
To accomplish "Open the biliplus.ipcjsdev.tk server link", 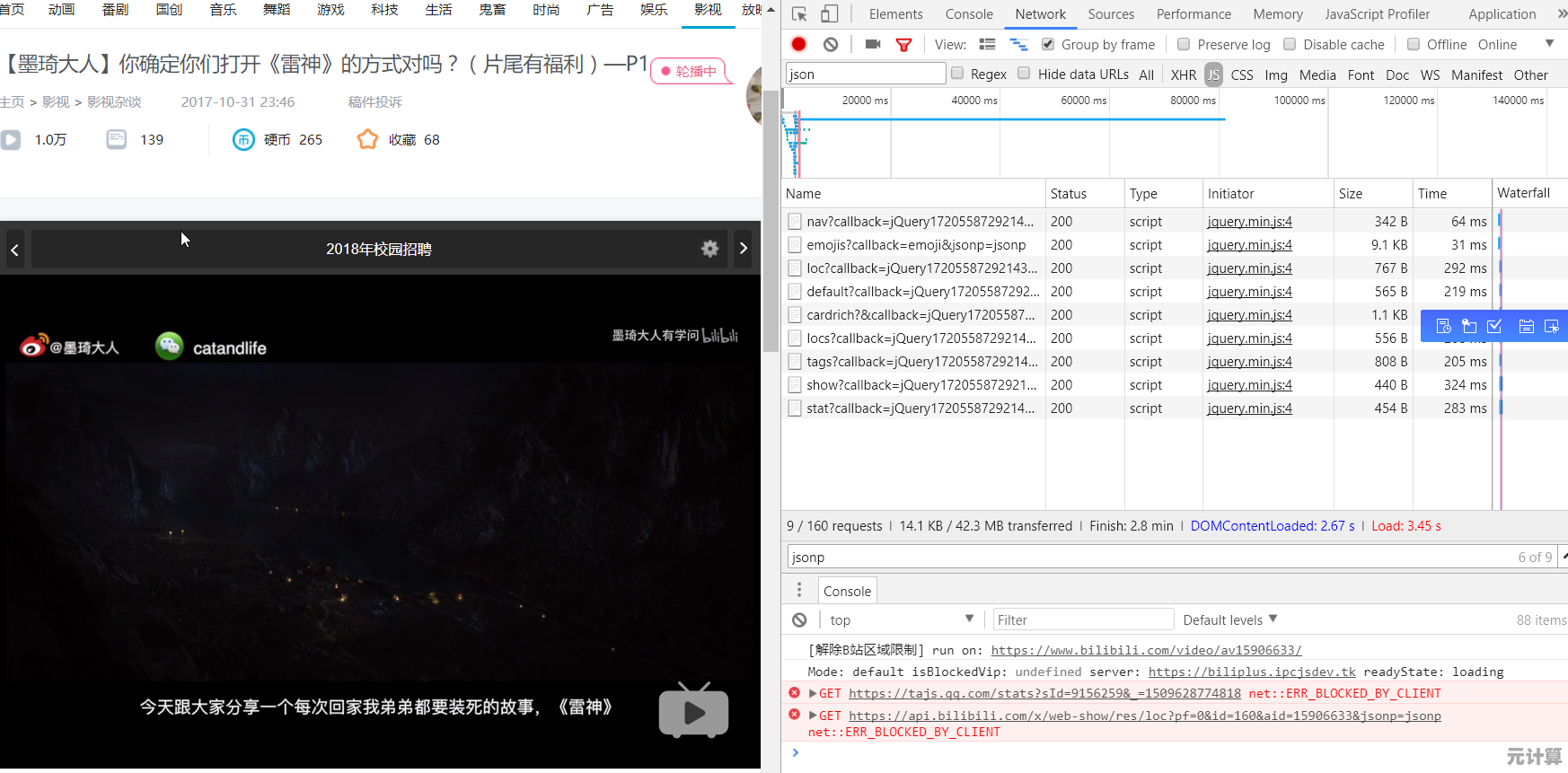I will 1252,672.
